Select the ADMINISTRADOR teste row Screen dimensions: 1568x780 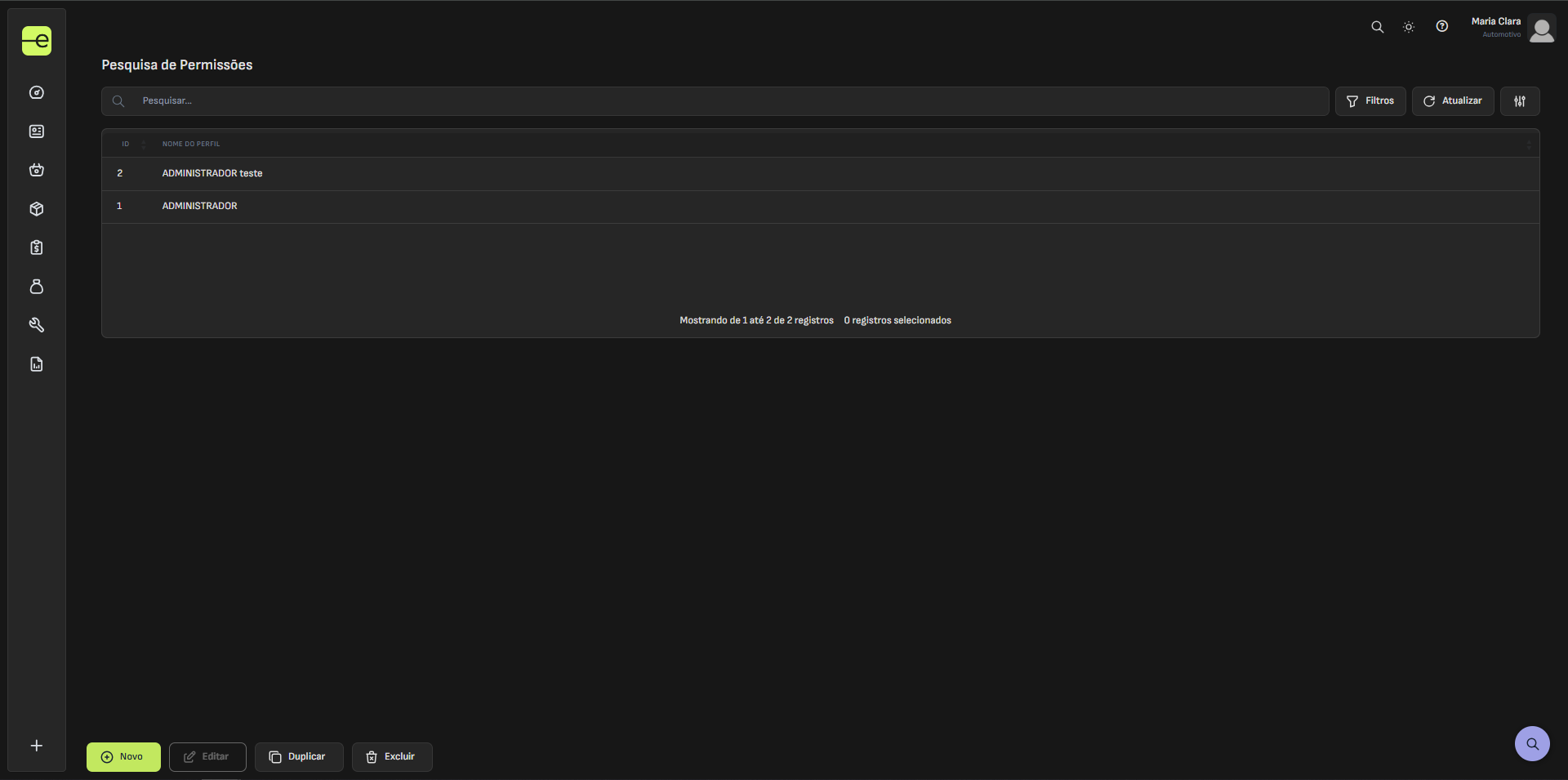coord(821,174)
